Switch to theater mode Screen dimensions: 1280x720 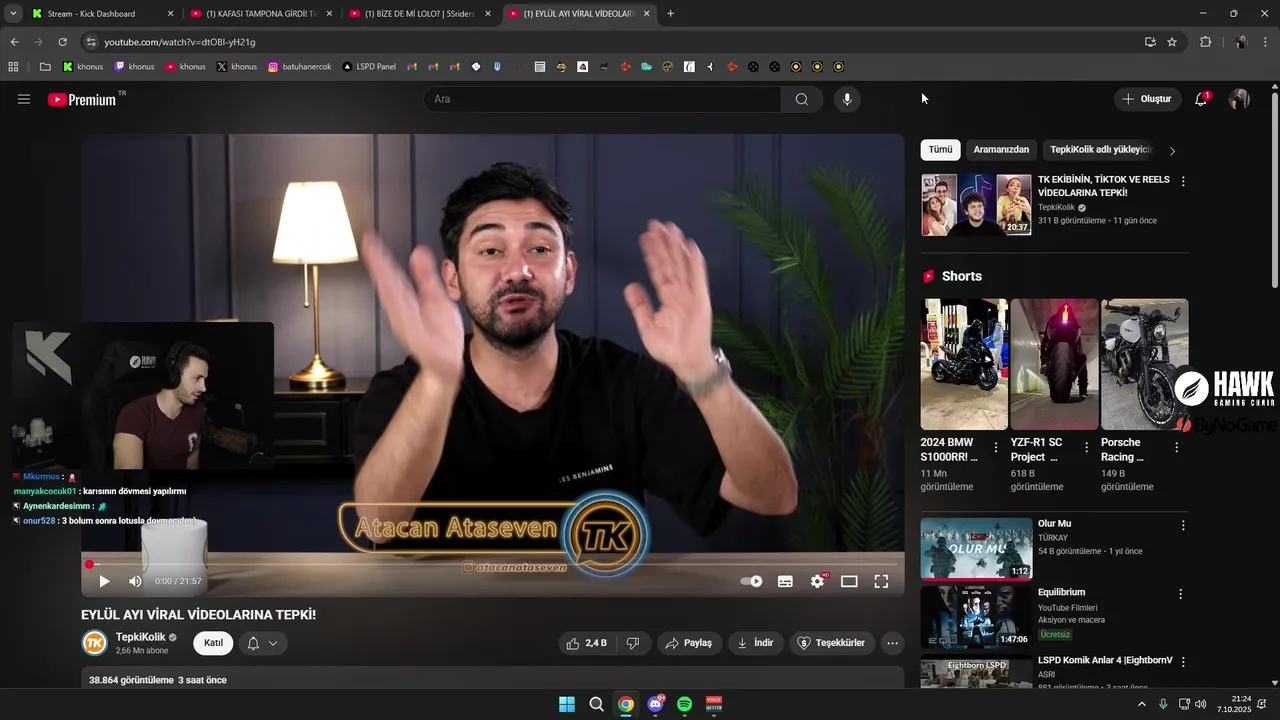(x=849, y=581)
